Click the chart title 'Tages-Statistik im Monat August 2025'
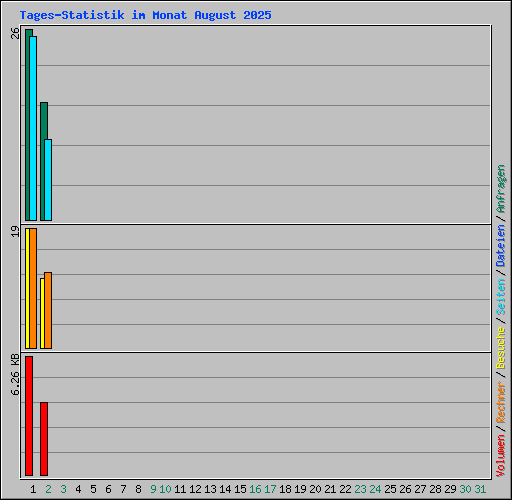This screenshot has height=500, width=512. click(x=145, y=15)
